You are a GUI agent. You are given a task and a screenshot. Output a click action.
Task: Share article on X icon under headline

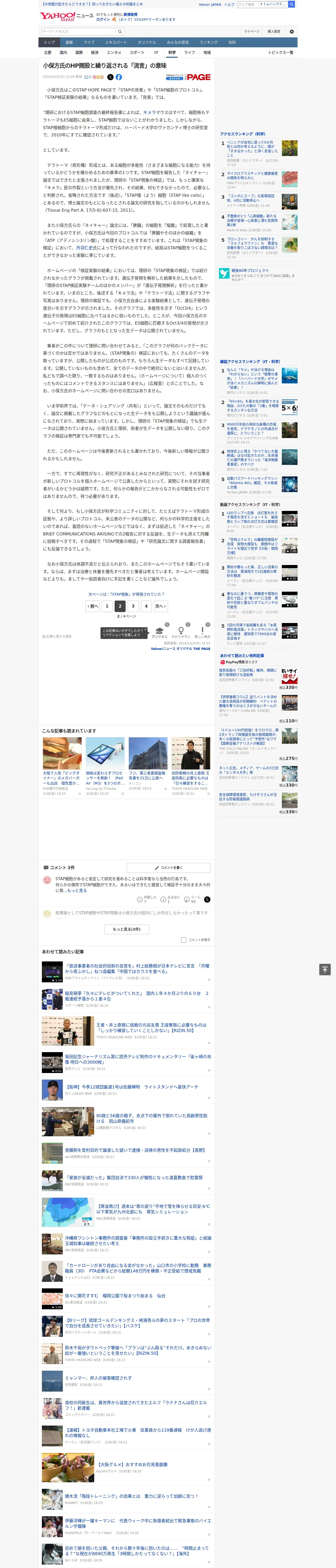[110, 77]
